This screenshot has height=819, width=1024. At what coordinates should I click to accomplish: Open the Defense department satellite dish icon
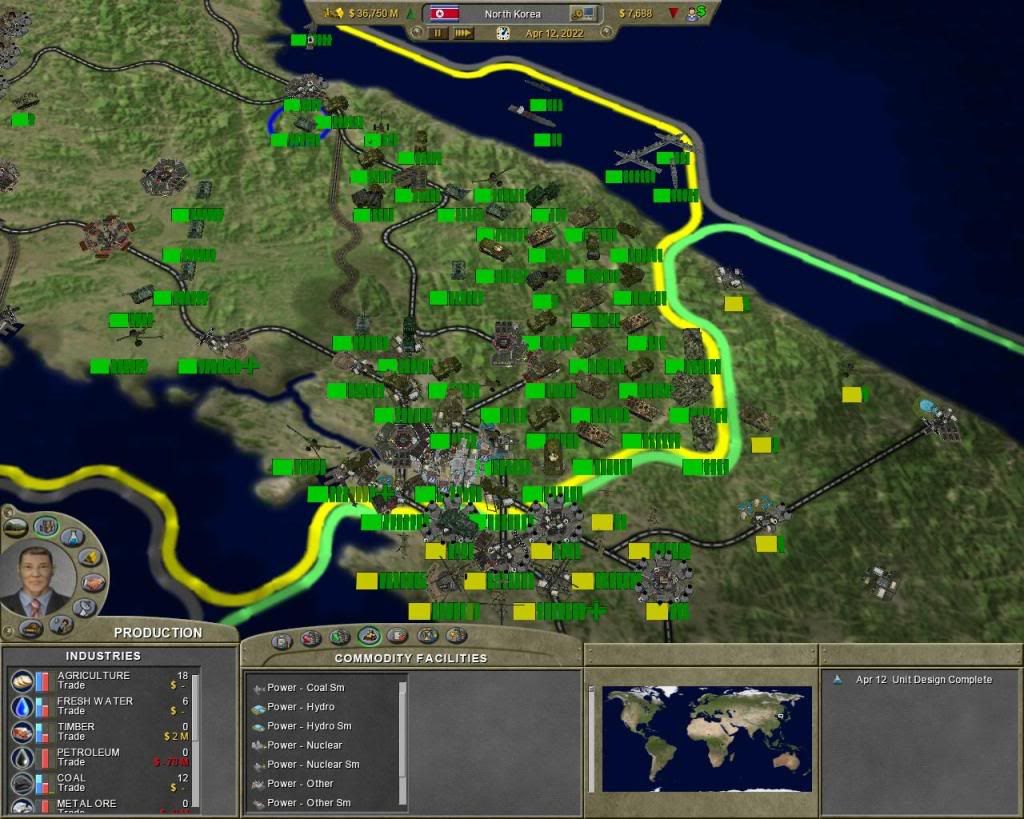coord(84,607)
